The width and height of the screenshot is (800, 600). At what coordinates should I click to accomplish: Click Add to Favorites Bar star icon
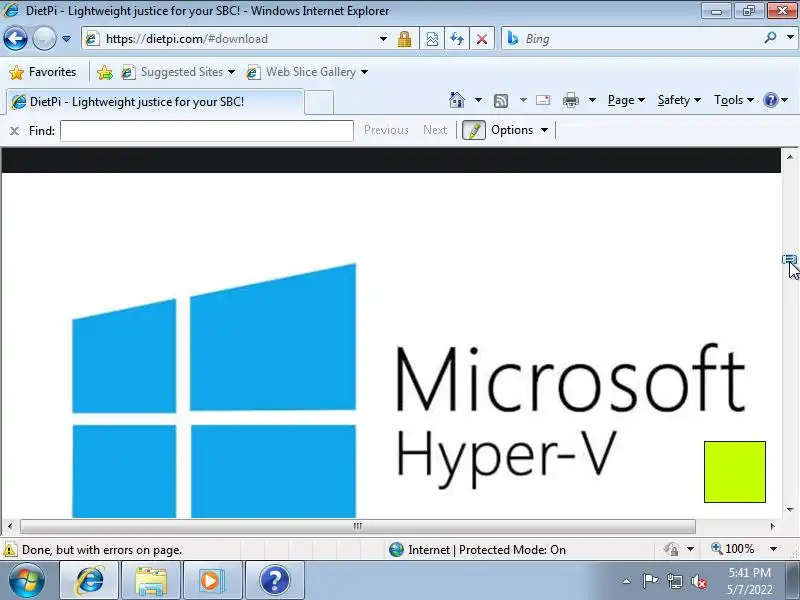coord(105,72)
